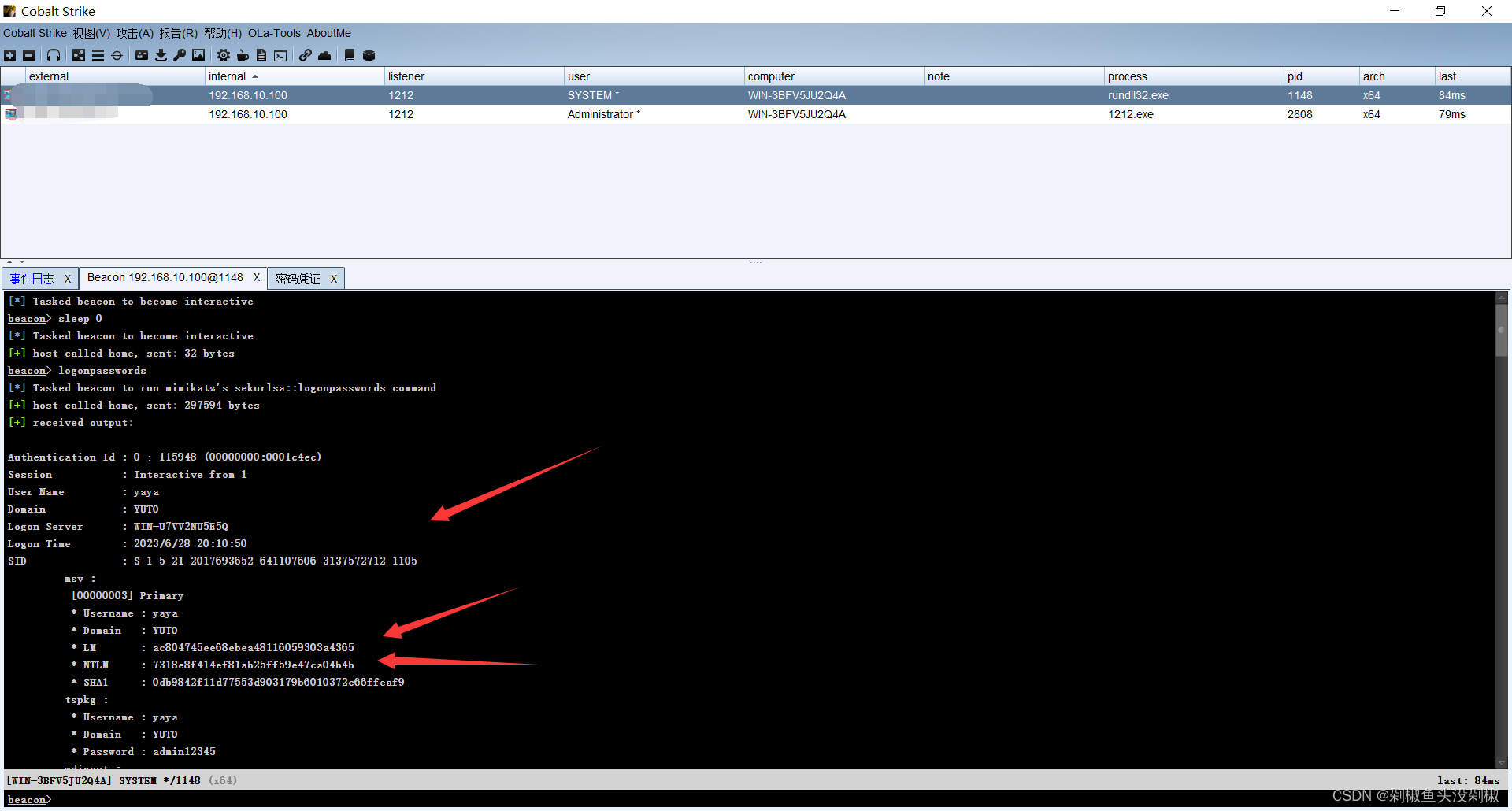This screenshot has width=1512, height=811.
Task: Click the Administrator row session icon
Action: pyautogui.click(x=9, y=114)
